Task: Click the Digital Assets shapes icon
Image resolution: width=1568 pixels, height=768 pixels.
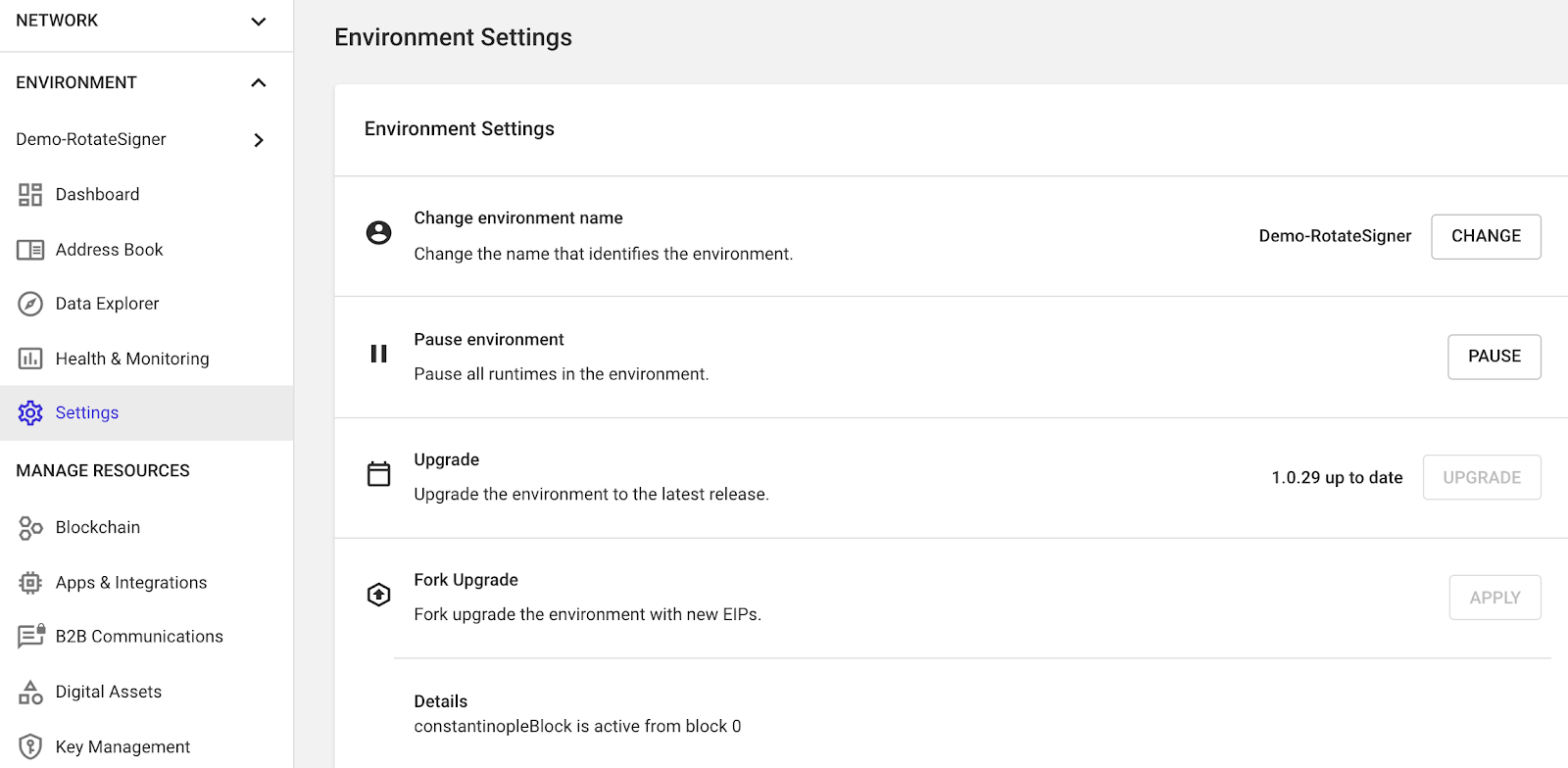Action: pos(30,693)
